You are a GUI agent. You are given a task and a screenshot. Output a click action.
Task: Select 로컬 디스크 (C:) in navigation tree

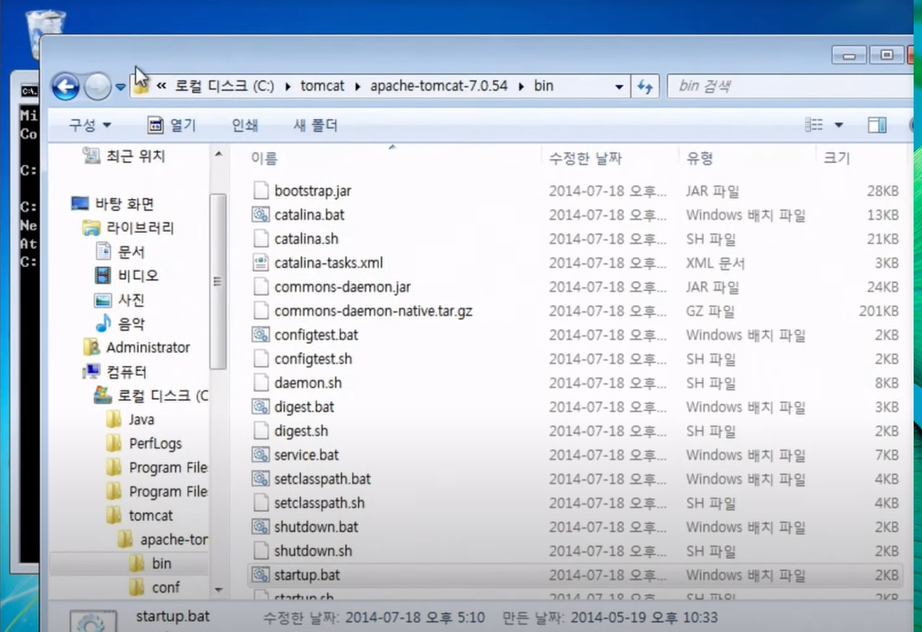point(151,396)
